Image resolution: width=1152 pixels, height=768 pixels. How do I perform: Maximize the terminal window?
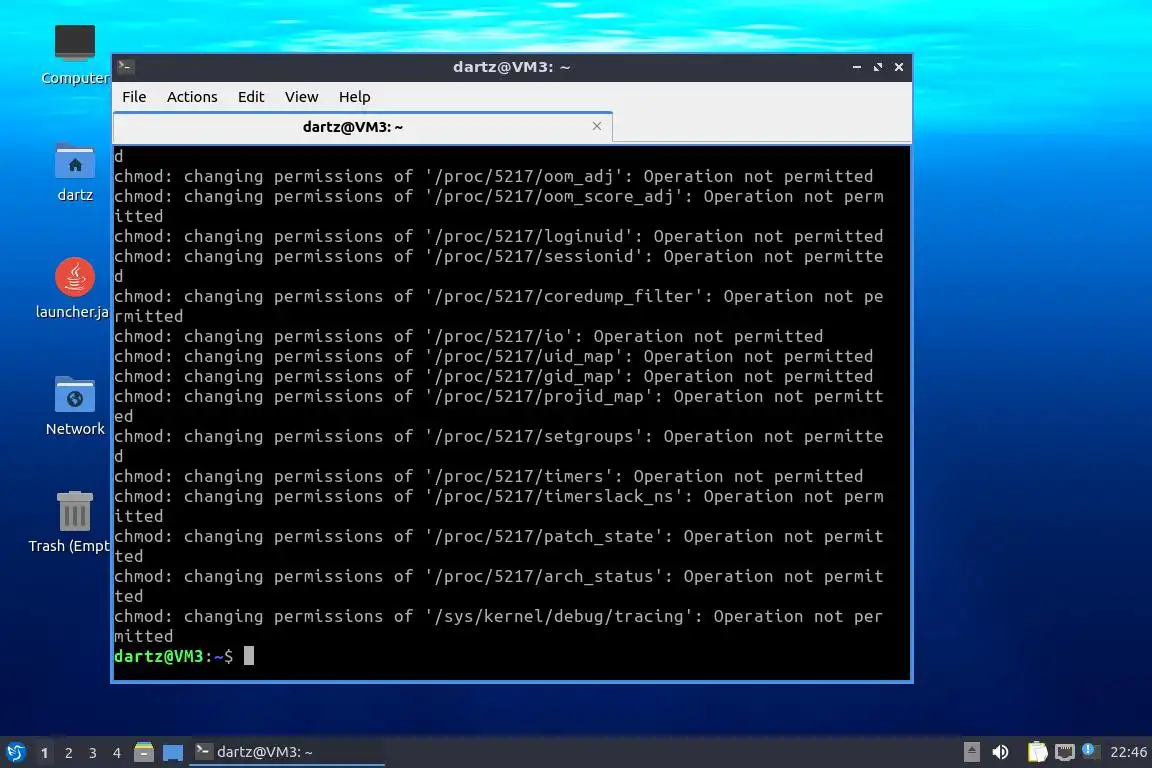[877, 67]
